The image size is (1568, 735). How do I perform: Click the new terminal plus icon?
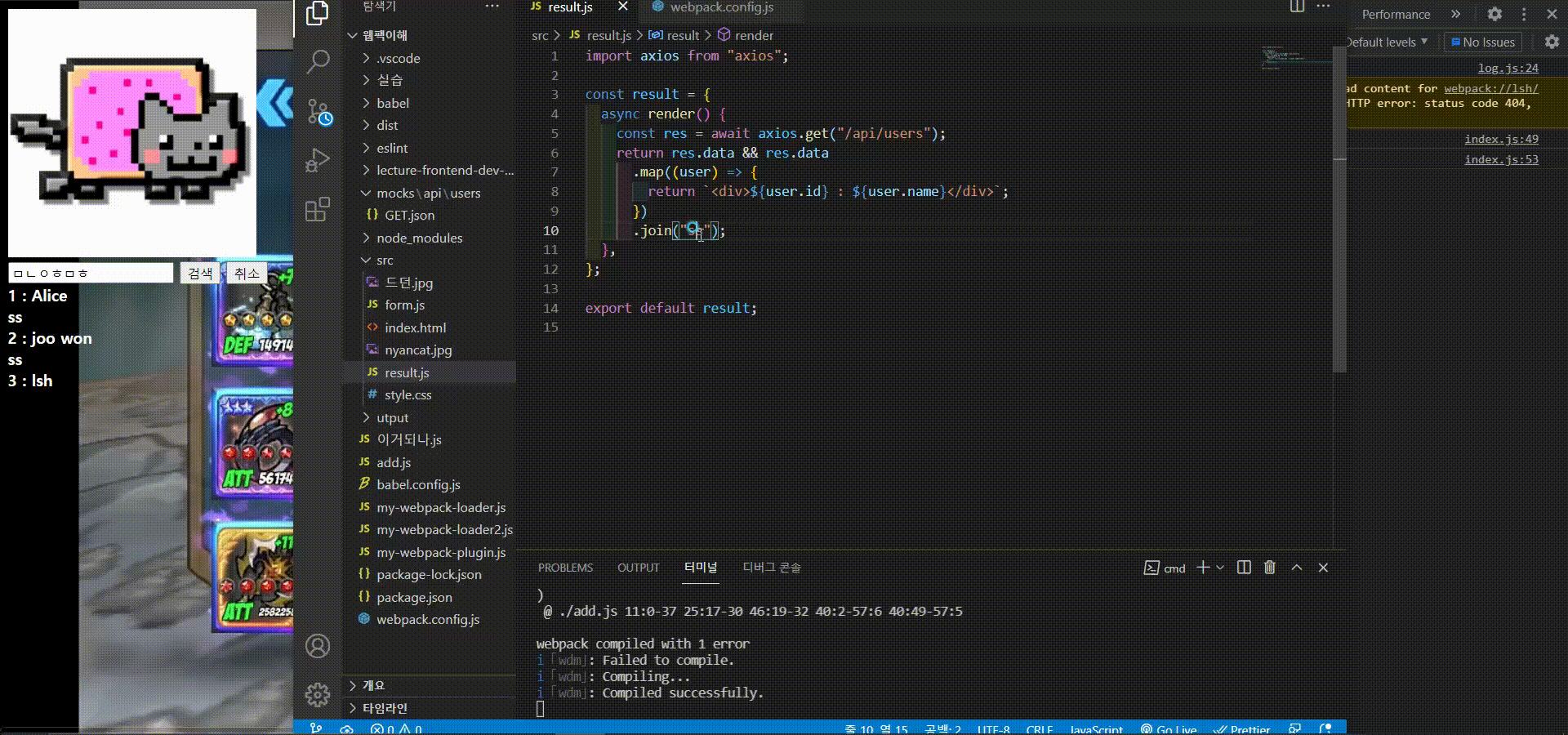(x=1203, y=568)
